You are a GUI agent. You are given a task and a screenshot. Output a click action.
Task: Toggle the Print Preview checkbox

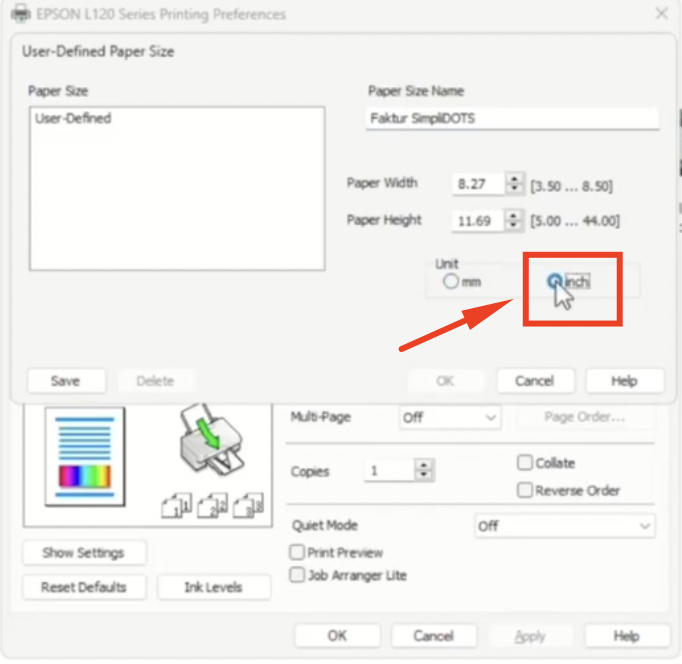(x=297, y=552)
